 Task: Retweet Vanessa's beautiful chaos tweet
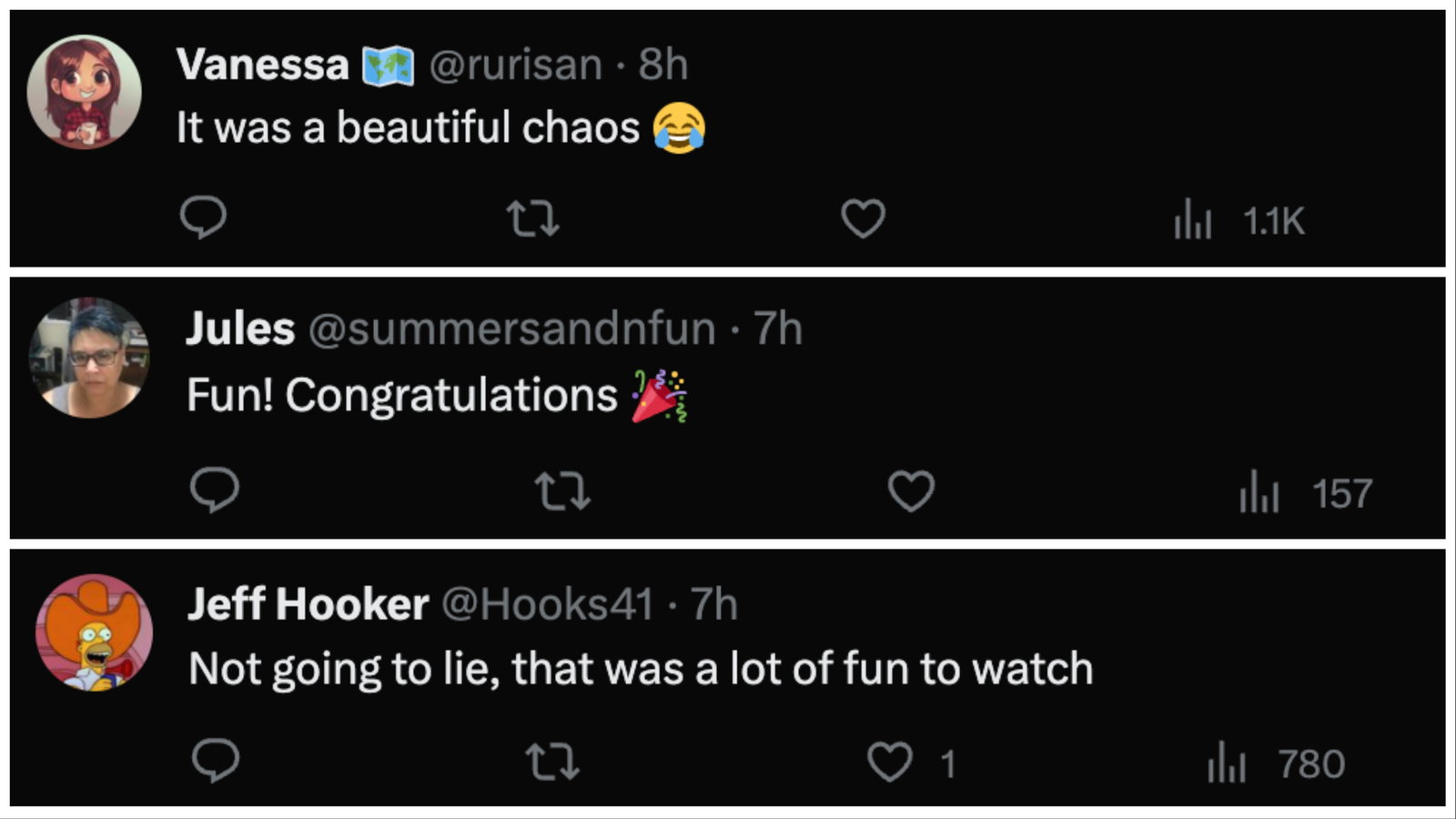[x=532, y=219]
